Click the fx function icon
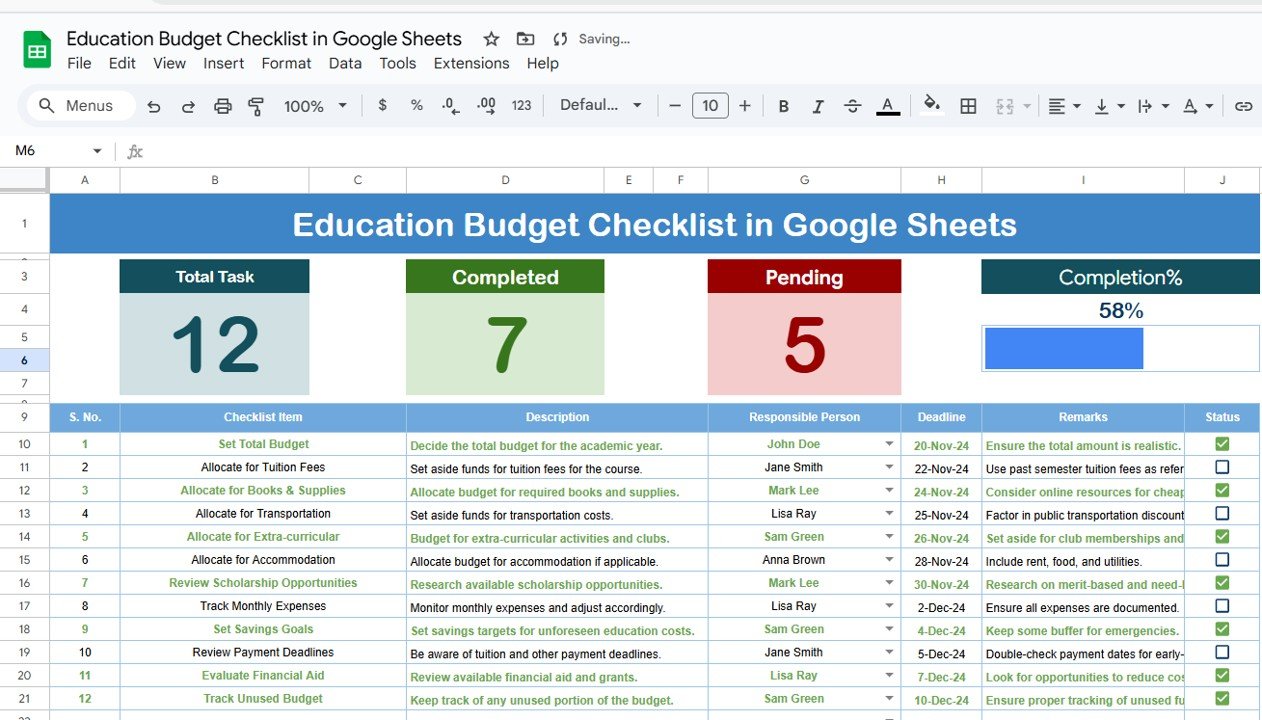 (x=135, y=151)
